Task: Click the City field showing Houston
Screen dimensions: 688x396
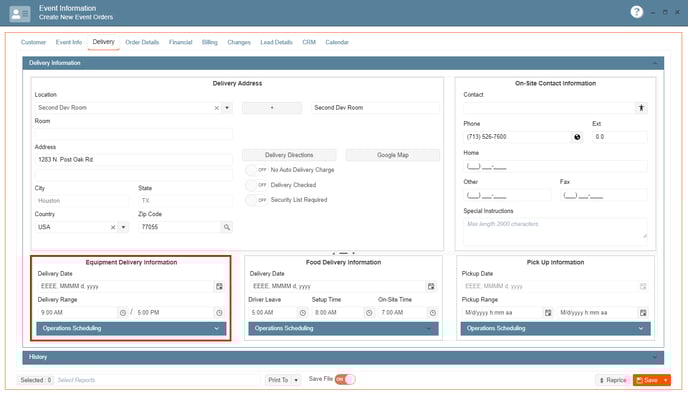Action: tap(82, 201)
